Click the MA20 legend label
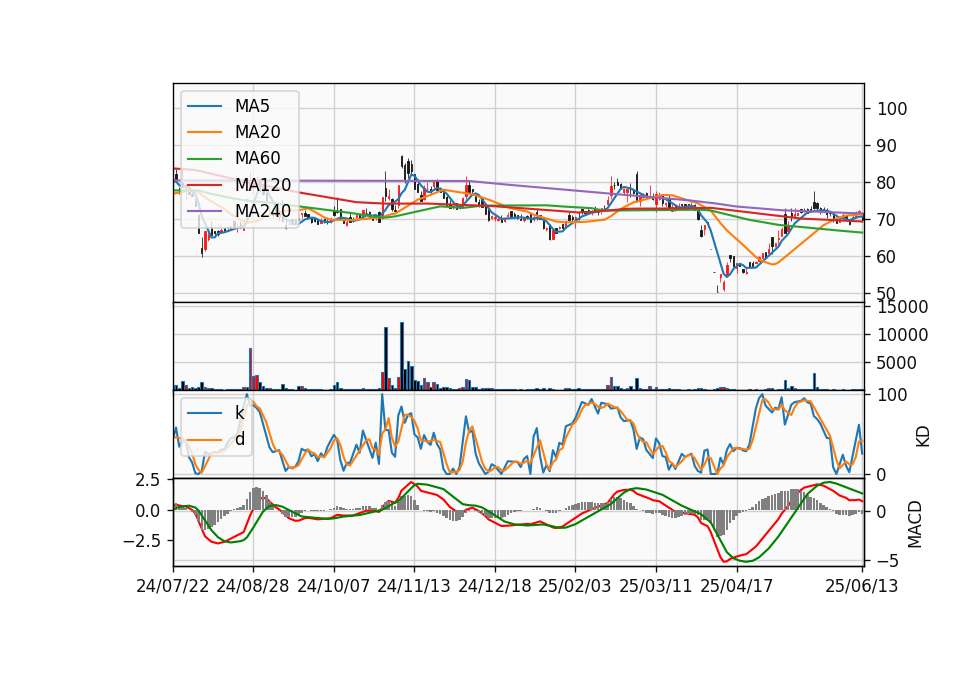The width and height of the screenshot is (960, 690). pyautogui.click(x=258, y=132)
